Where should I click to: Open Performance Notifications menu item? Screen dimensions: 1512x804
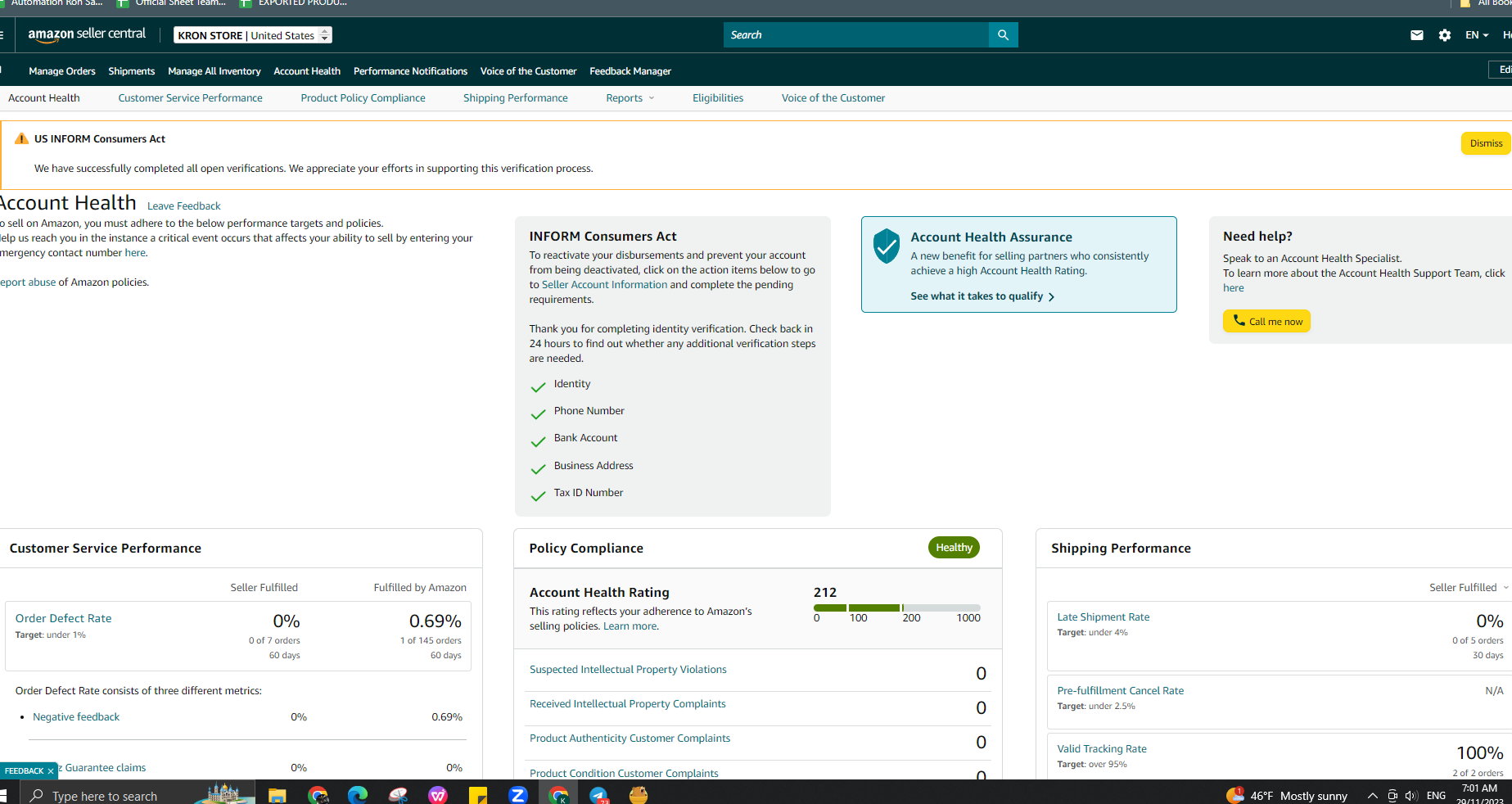[410, 71]
